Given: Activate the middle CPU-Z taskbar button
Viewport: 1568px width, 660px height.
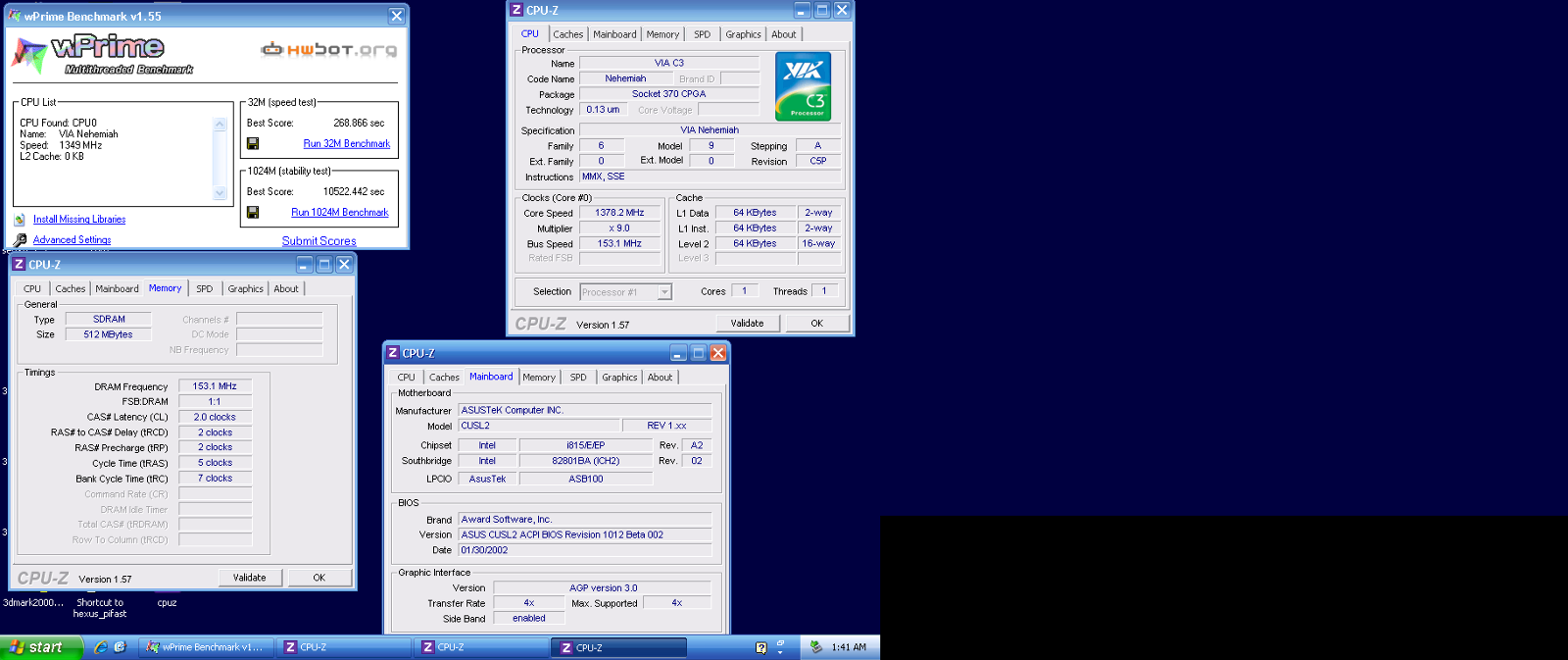Looking at the screenshot, I should point(482,647).
